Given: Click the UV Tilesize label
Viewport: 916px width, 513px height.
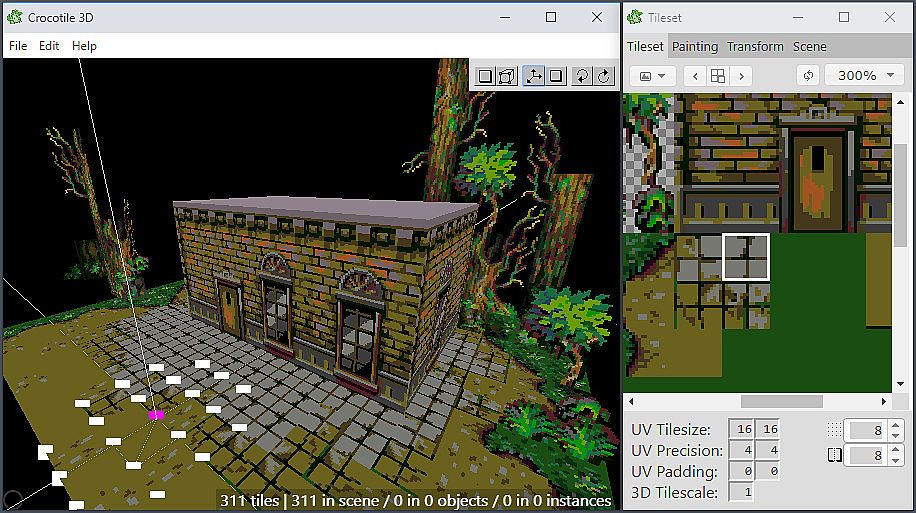Looking at the screenshot, I should [671, 429].
